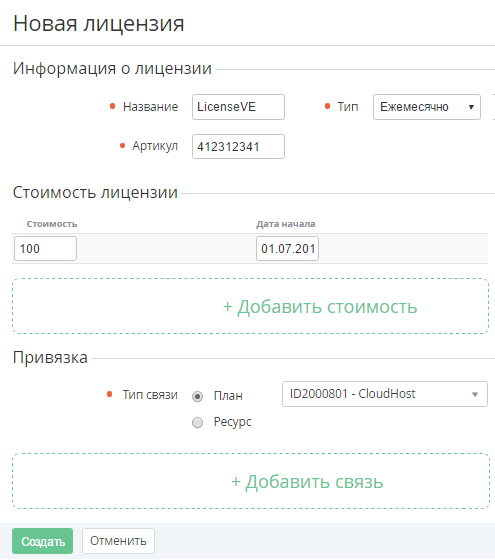
Task: Click the Название field label
Action: pos(150,107)
